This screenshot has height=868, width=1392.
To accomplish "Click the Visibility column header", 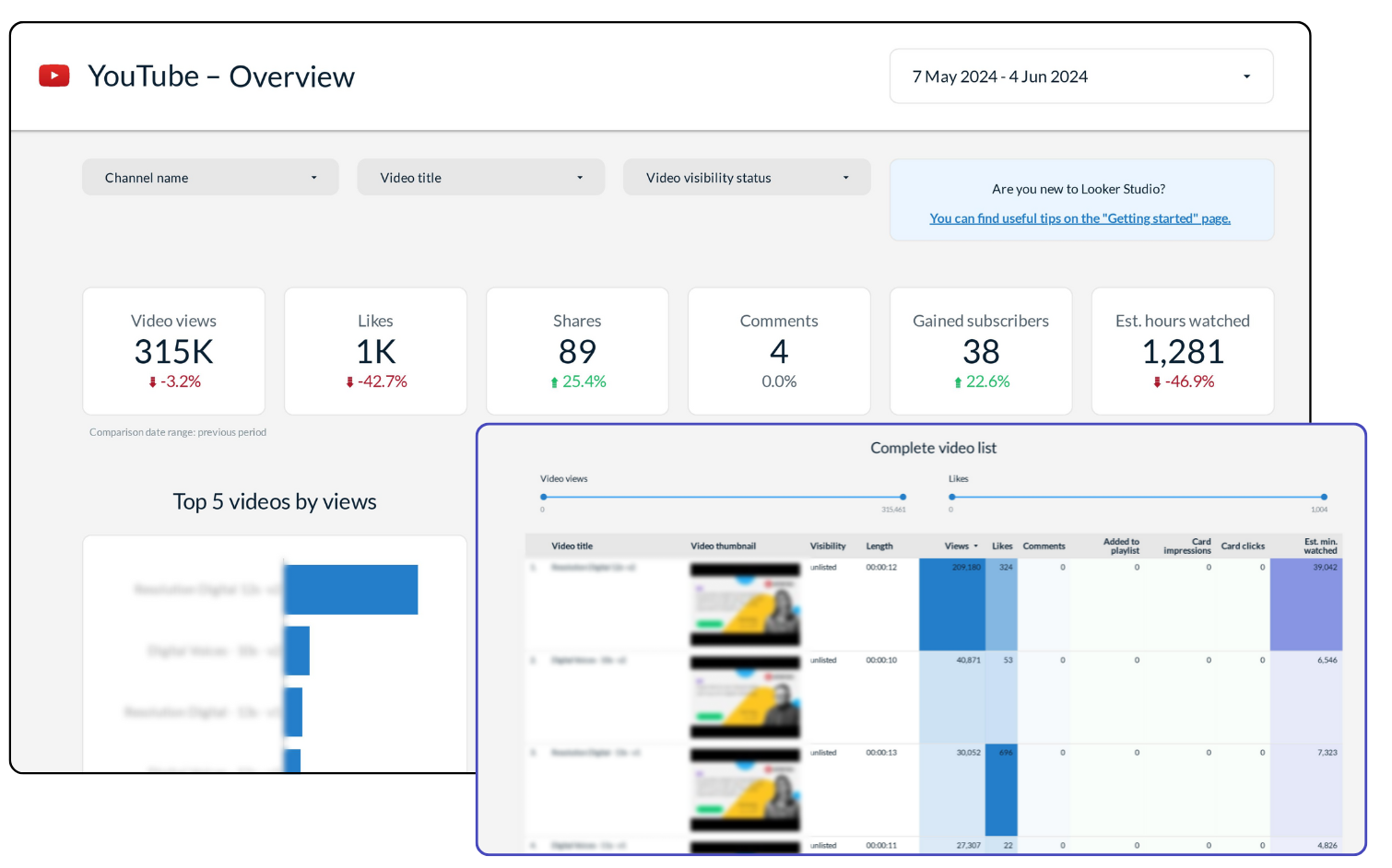I will coord(827,546).
